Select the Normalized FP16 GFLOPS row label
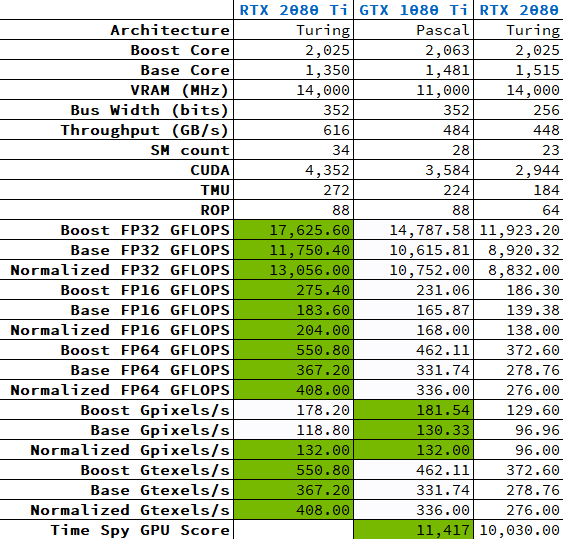 120,330
